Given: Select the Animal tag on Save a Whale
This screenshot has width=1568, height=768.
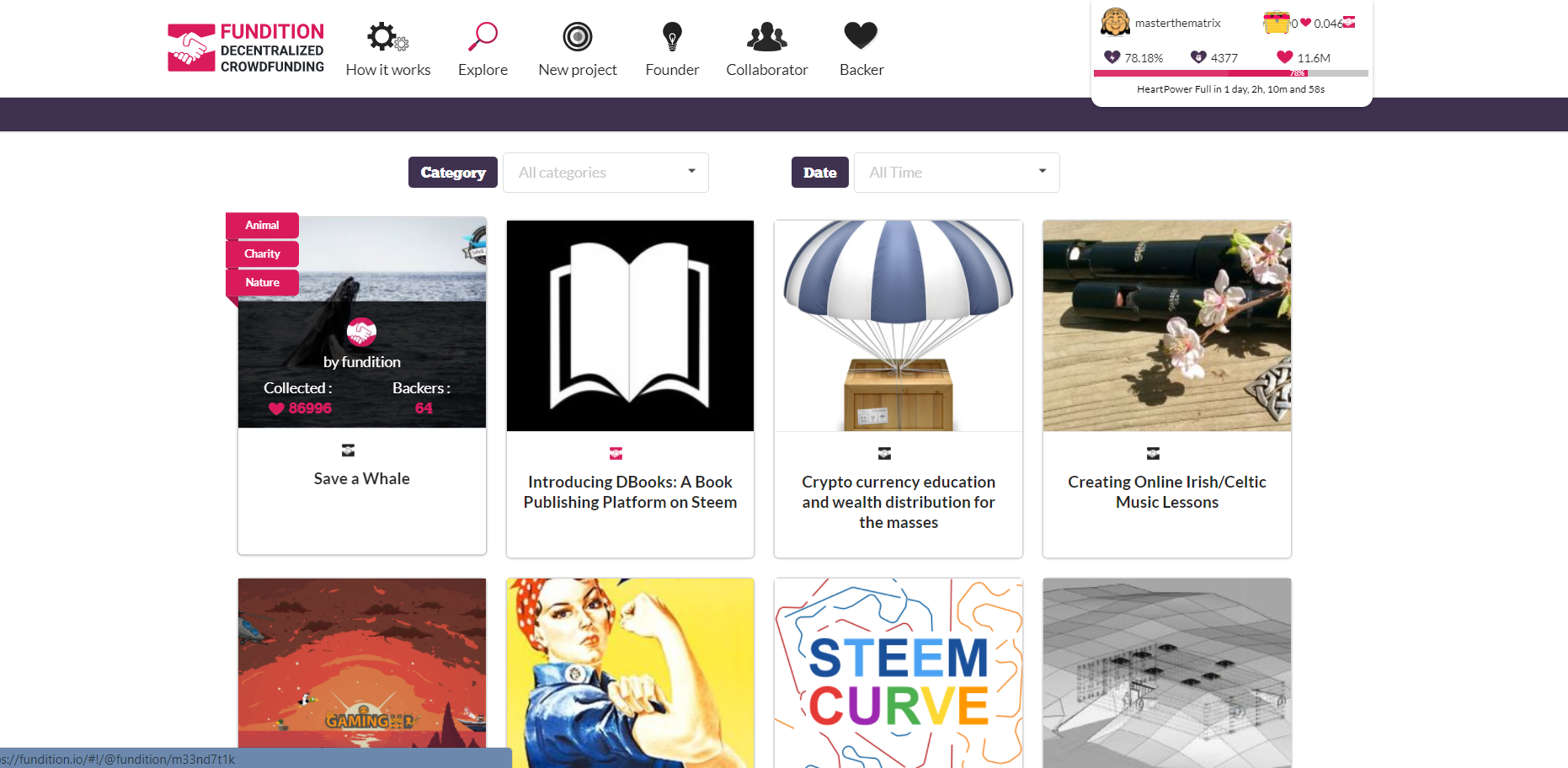Looking at the screenshot, I should [x=262, y=225].
